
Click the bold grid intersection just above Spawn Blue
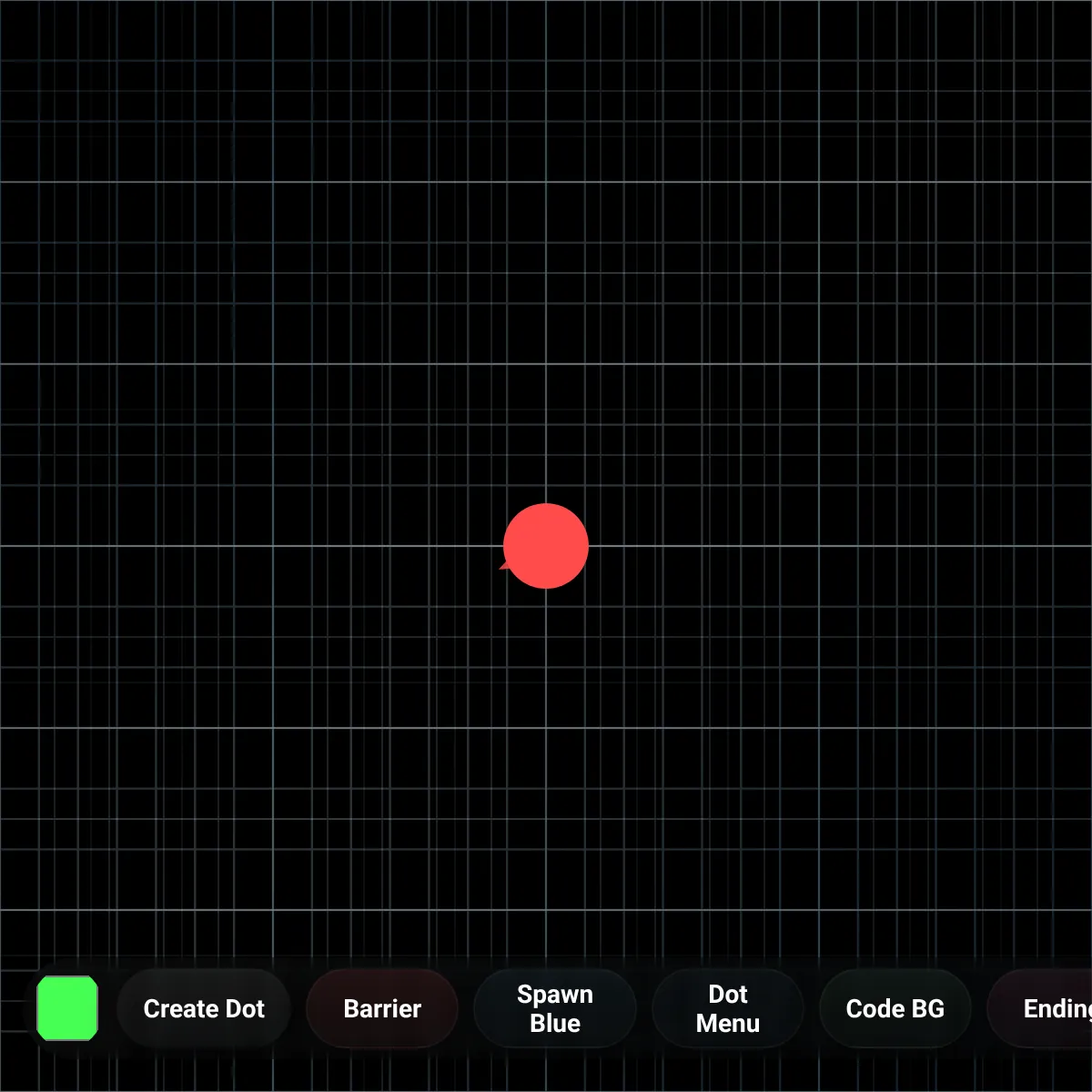[x=546, y=910]
